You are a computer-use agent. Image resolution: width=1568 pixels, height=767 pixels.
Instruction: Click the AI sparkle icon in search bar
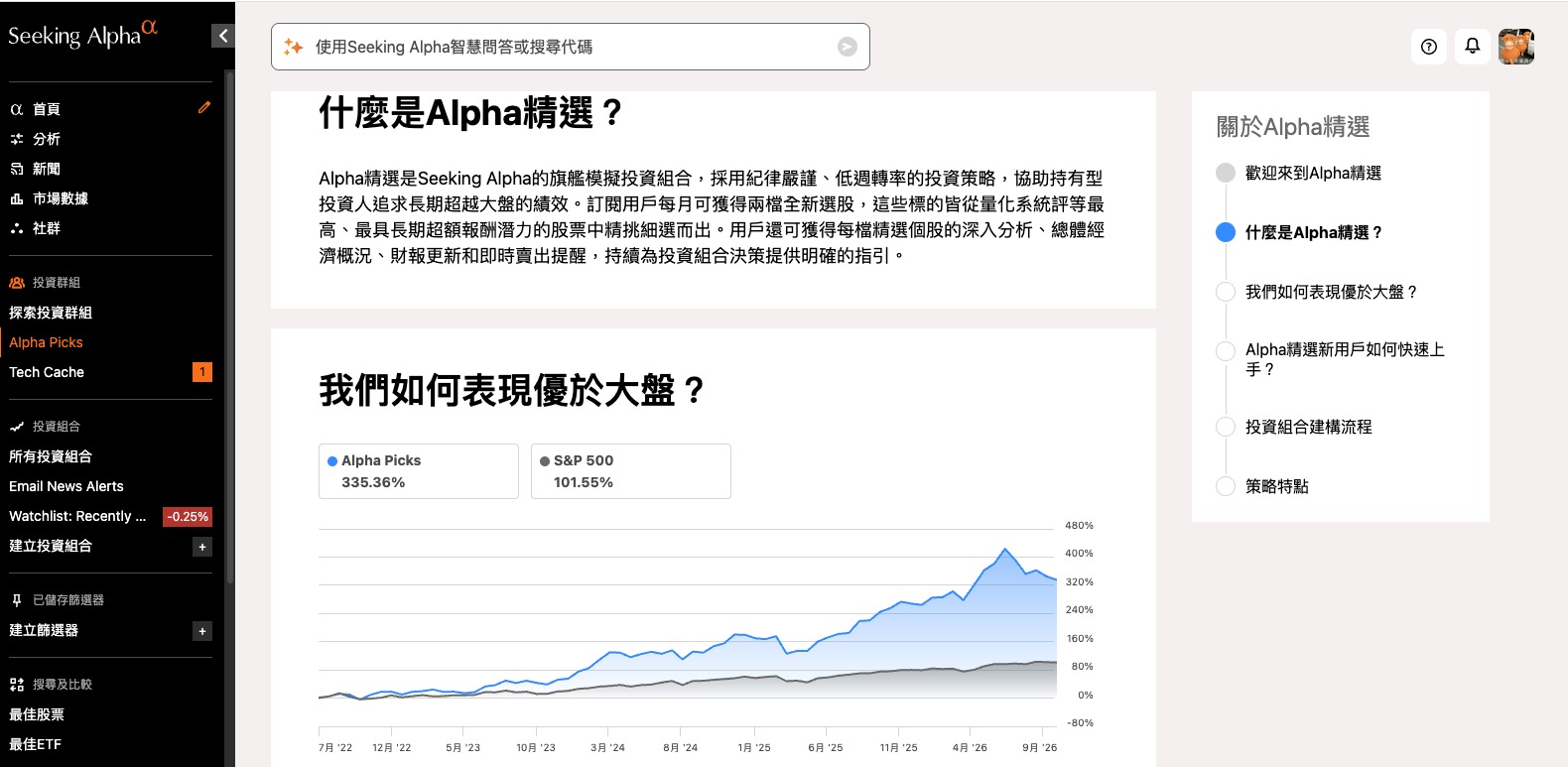point(294,47)
